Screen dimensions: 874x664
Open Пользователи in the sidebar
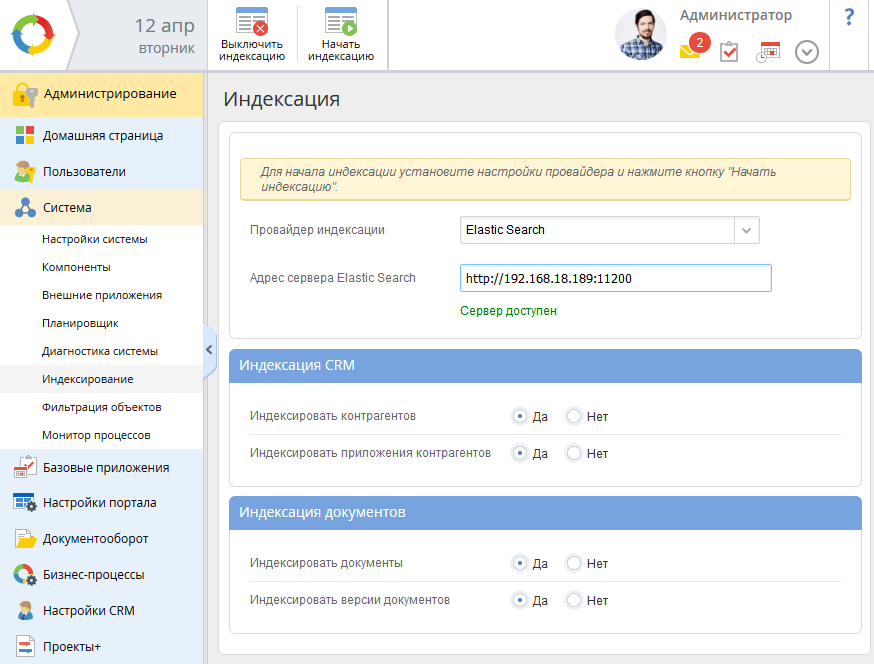[x=84, y=172]
